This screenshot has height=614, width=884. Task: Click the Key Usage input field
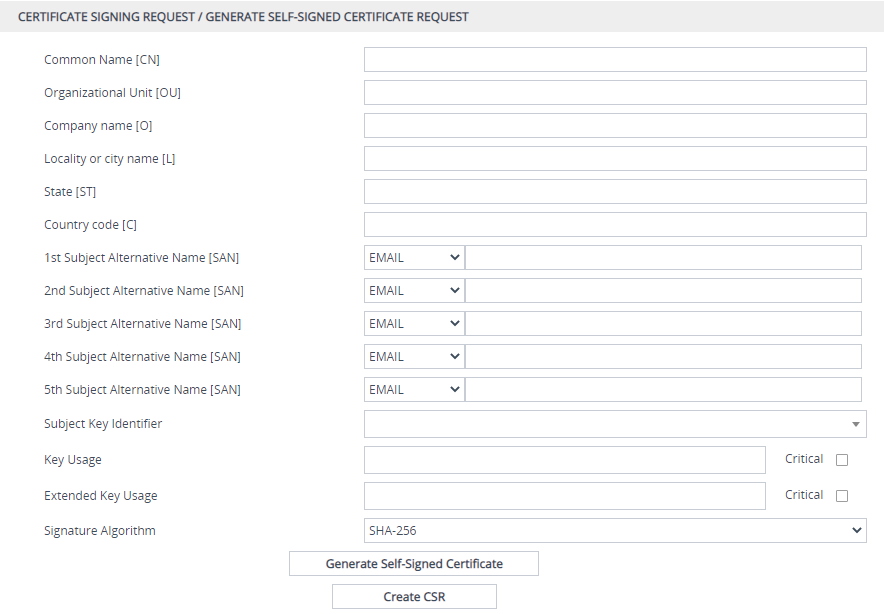[564, 460]
